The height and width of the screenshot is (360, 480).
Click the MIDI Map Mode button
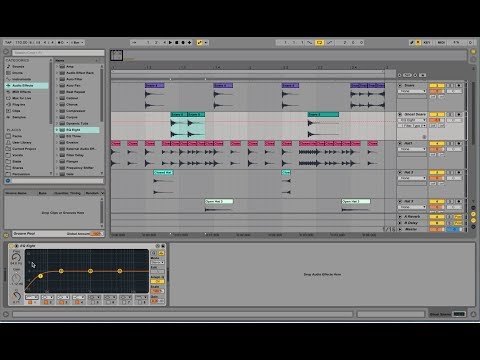click(441, 43)
